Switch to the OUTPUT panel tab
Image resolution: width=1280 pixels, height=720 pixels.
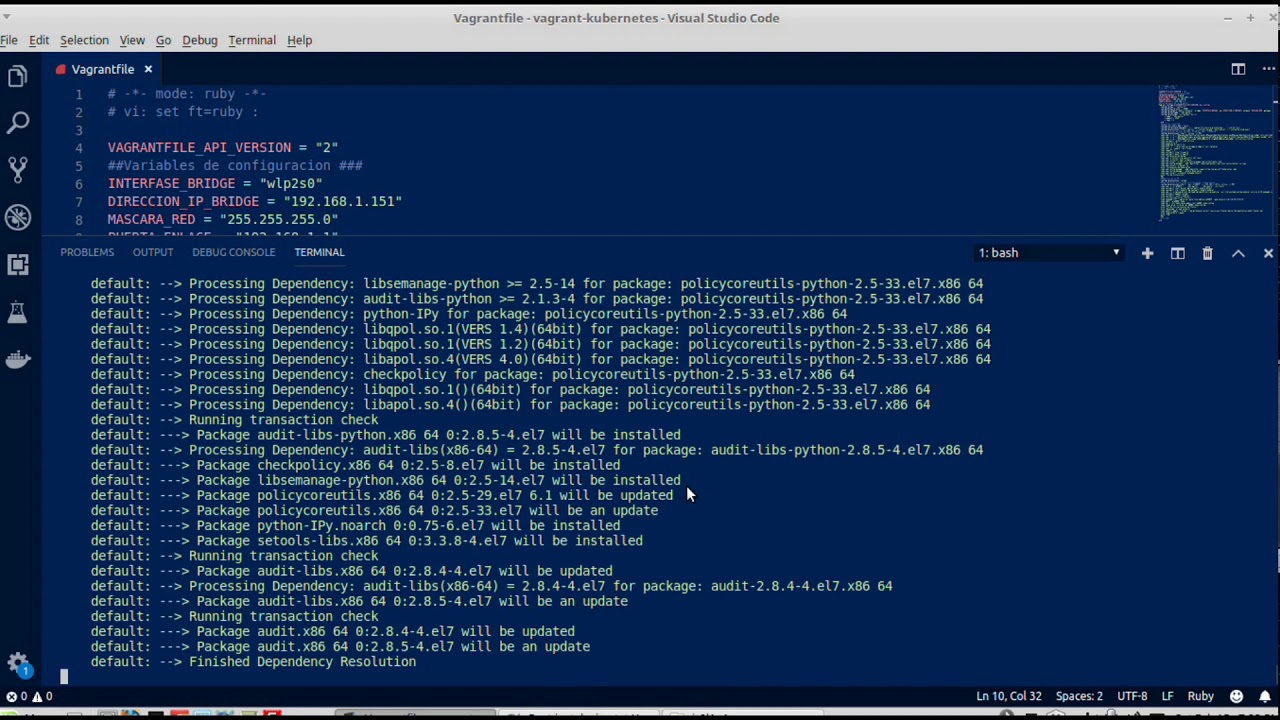[153, 252]
